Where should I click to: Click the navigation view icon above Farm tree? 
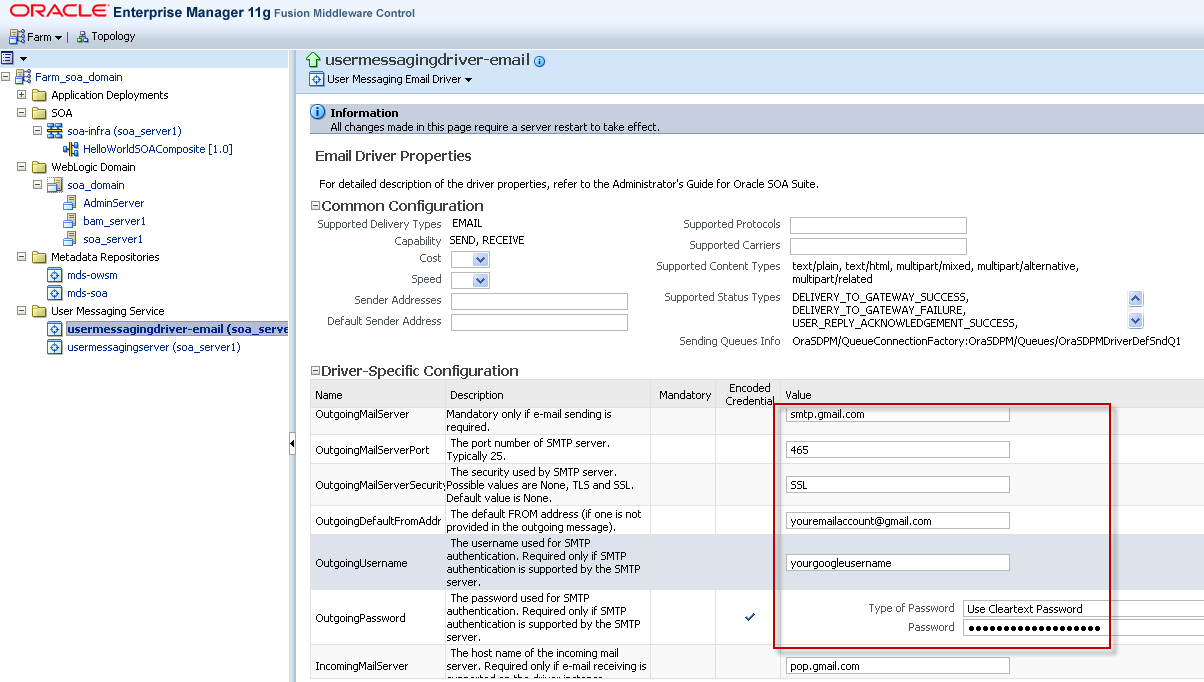coord(8,59)
